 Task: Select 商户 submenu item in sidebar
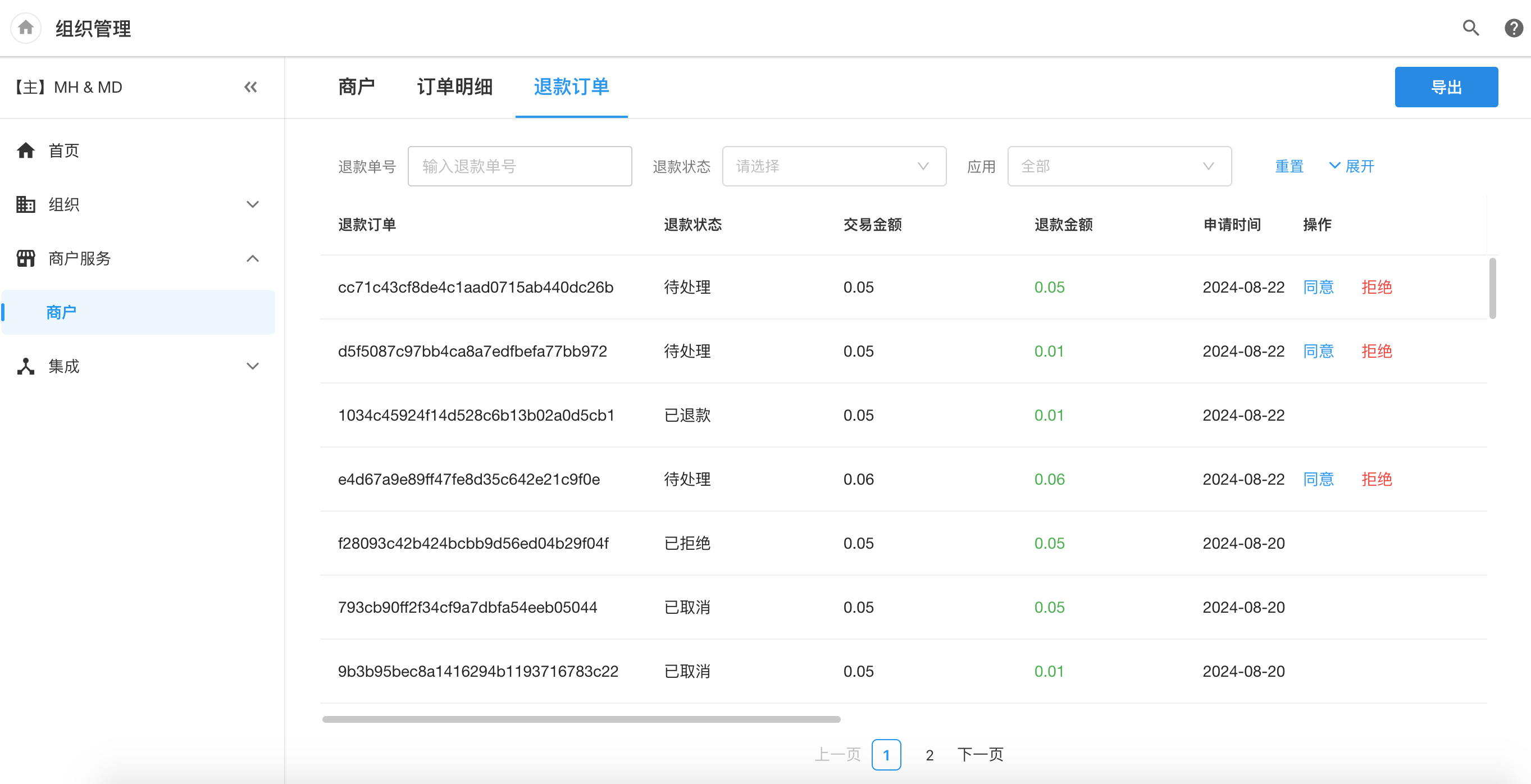tap(138, 312)
